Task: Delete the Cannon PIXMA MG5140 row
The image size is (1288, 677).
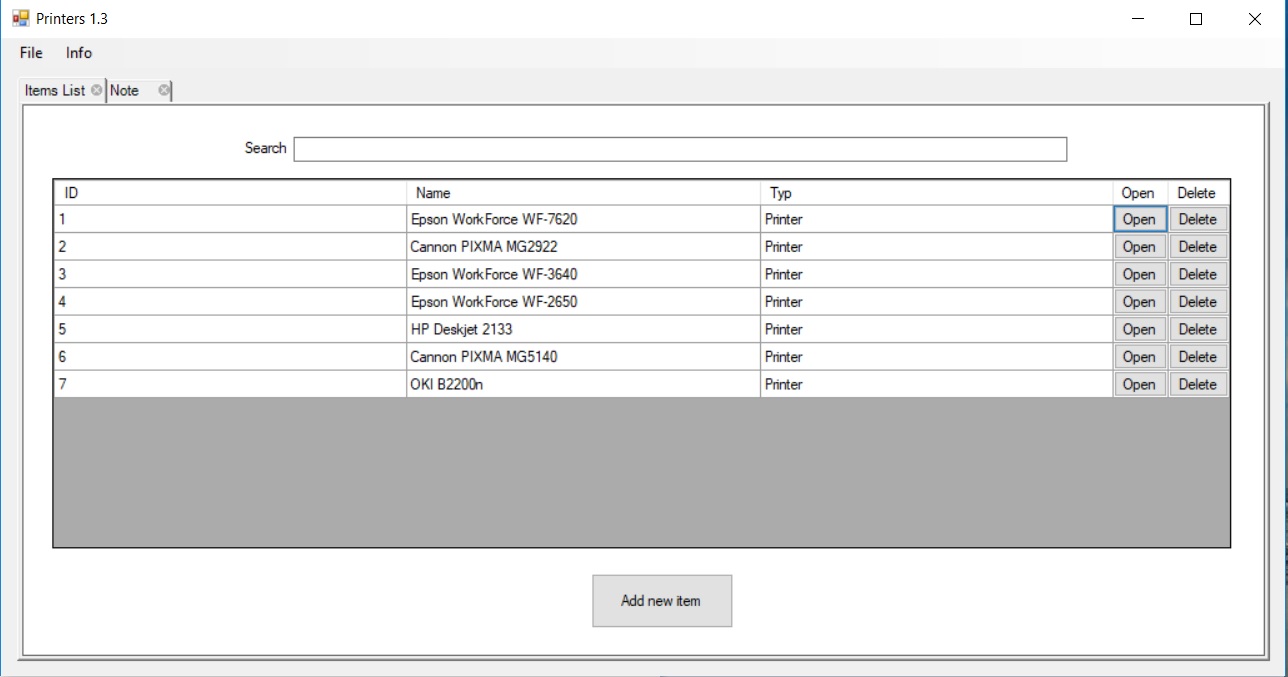Action: (1198, 357)
